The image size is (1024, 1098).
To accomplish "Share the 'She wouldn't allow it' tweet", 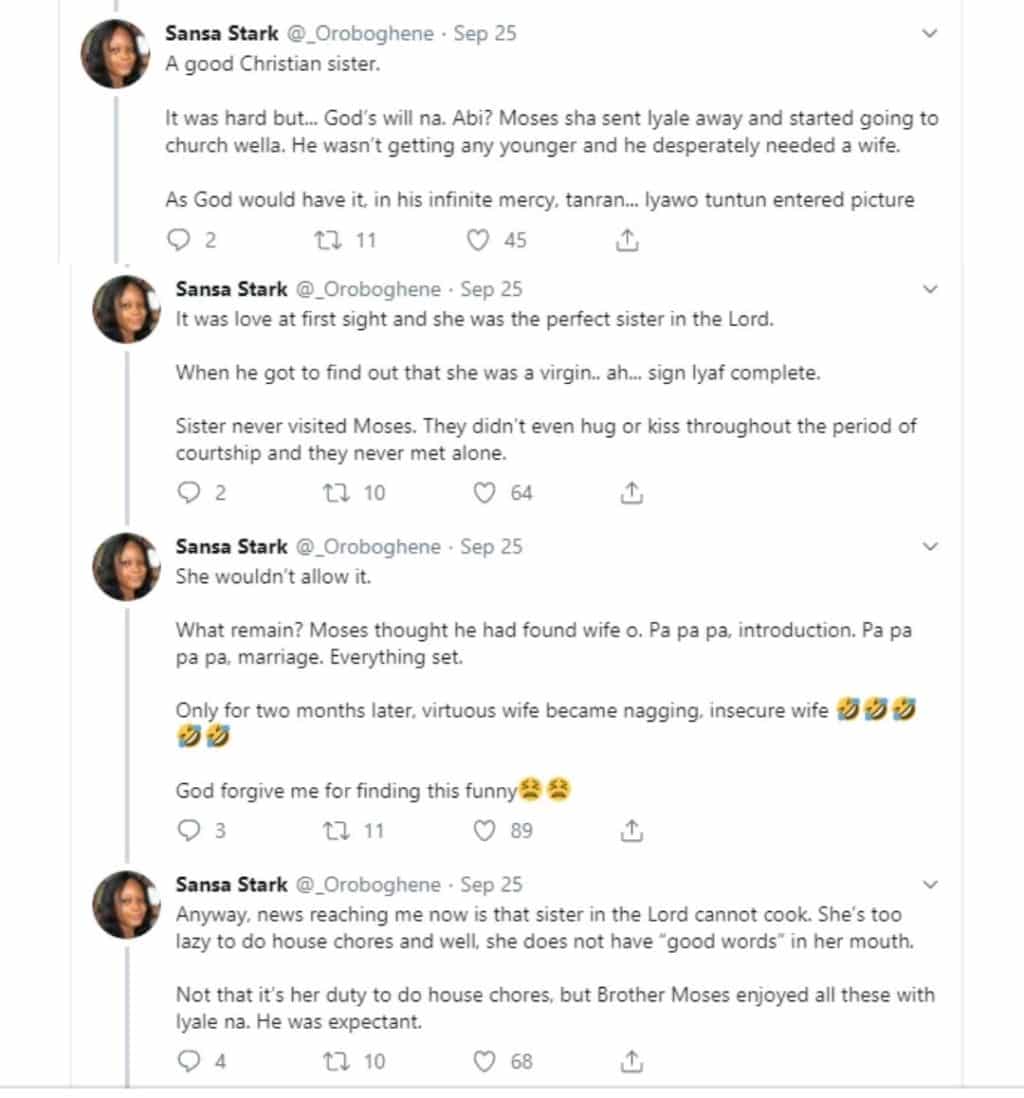I will point(631,831).
